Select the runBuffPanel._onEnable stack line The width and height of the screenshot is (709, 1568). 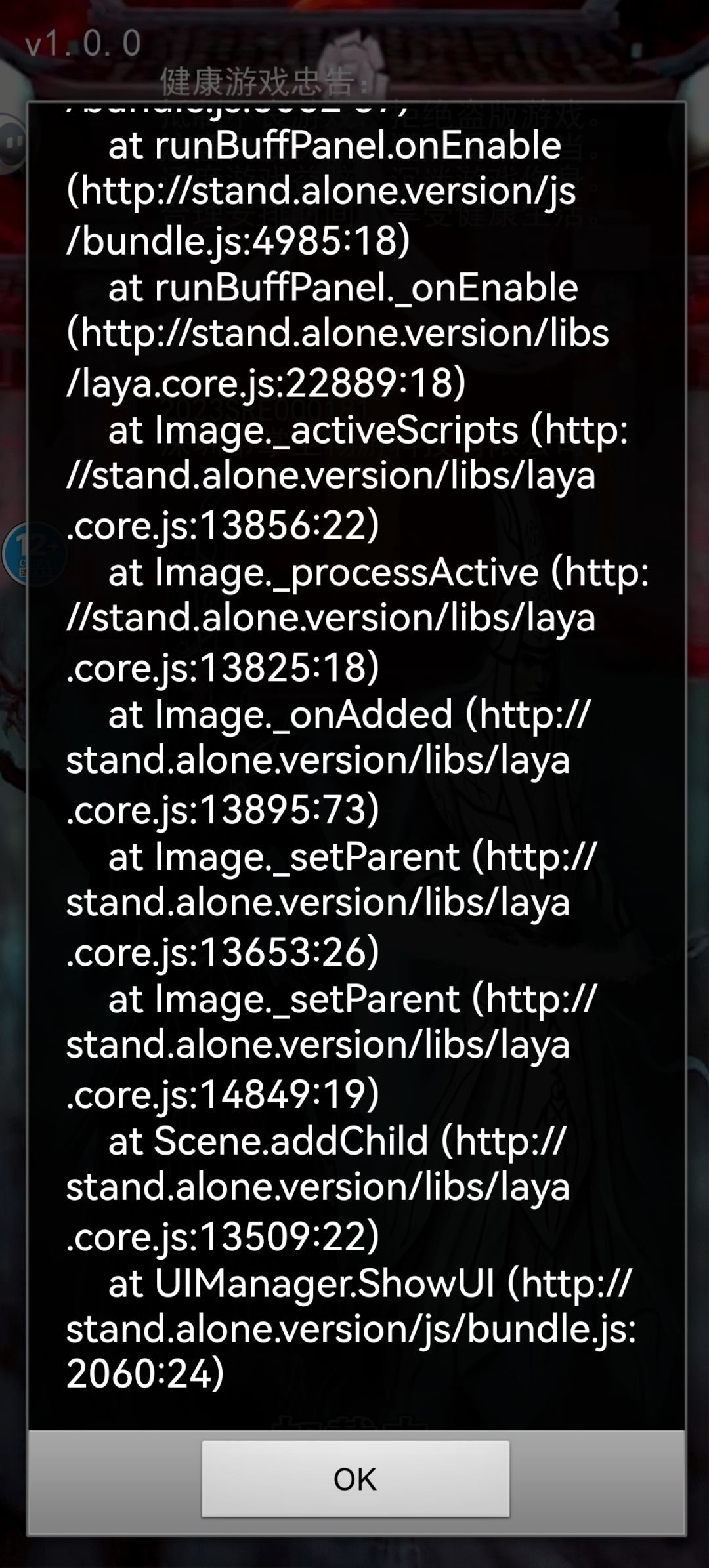coord(343,288)
